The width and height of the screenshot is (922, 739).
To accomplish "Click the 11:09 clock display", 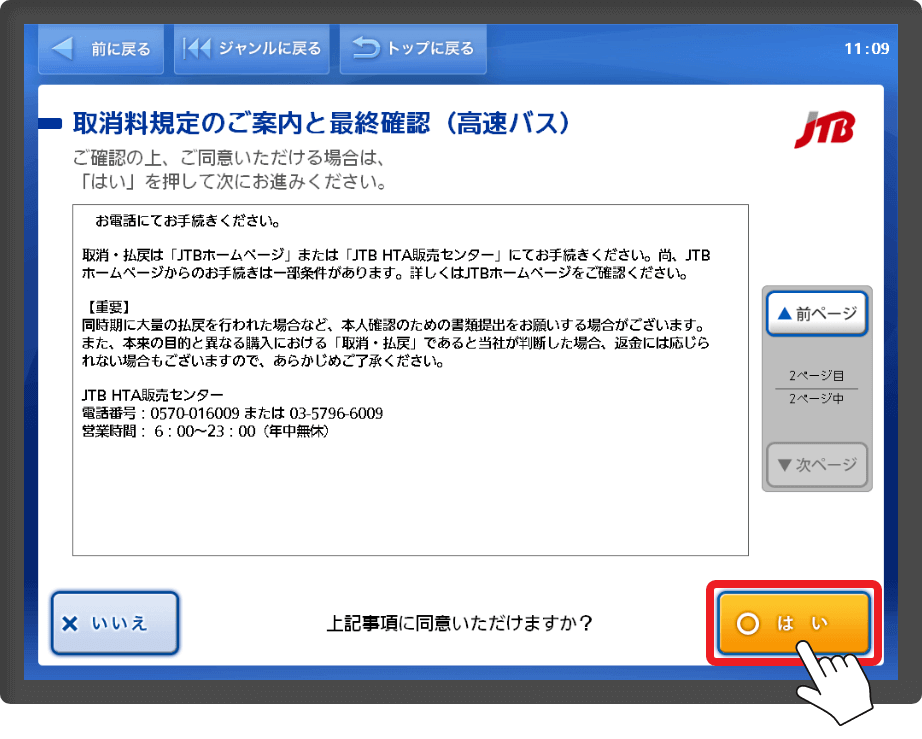I will point(866,48).
